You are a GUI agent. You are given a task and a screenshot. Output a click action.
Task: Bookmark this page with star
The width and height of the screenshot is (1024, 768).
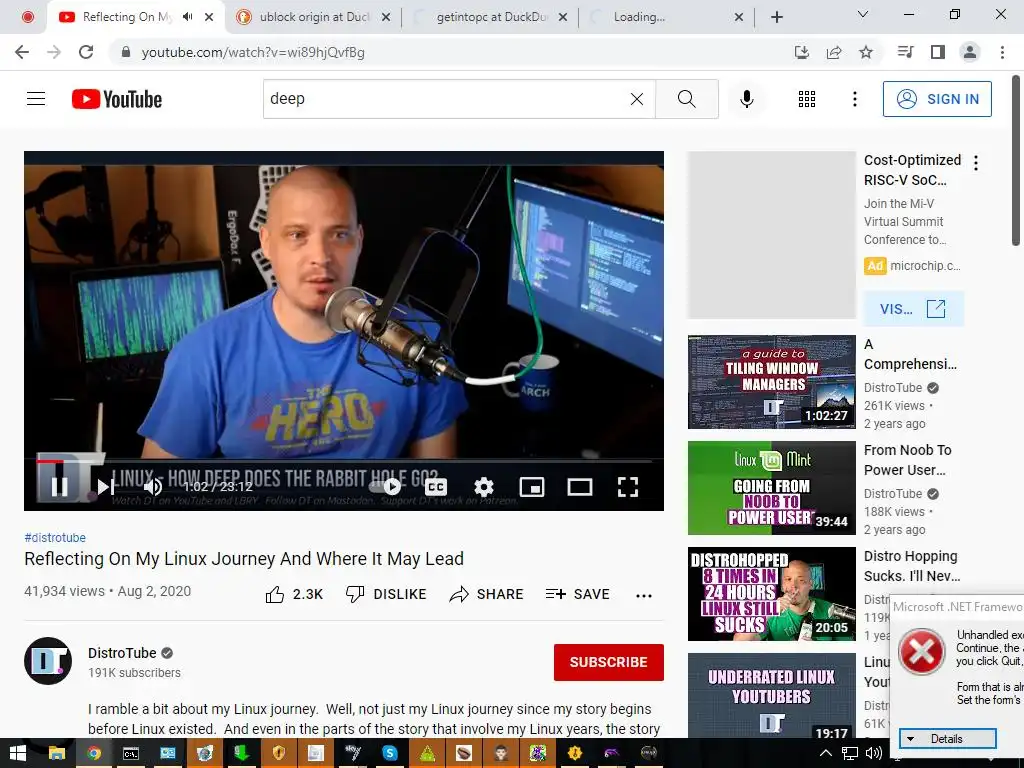pos(866,52)
